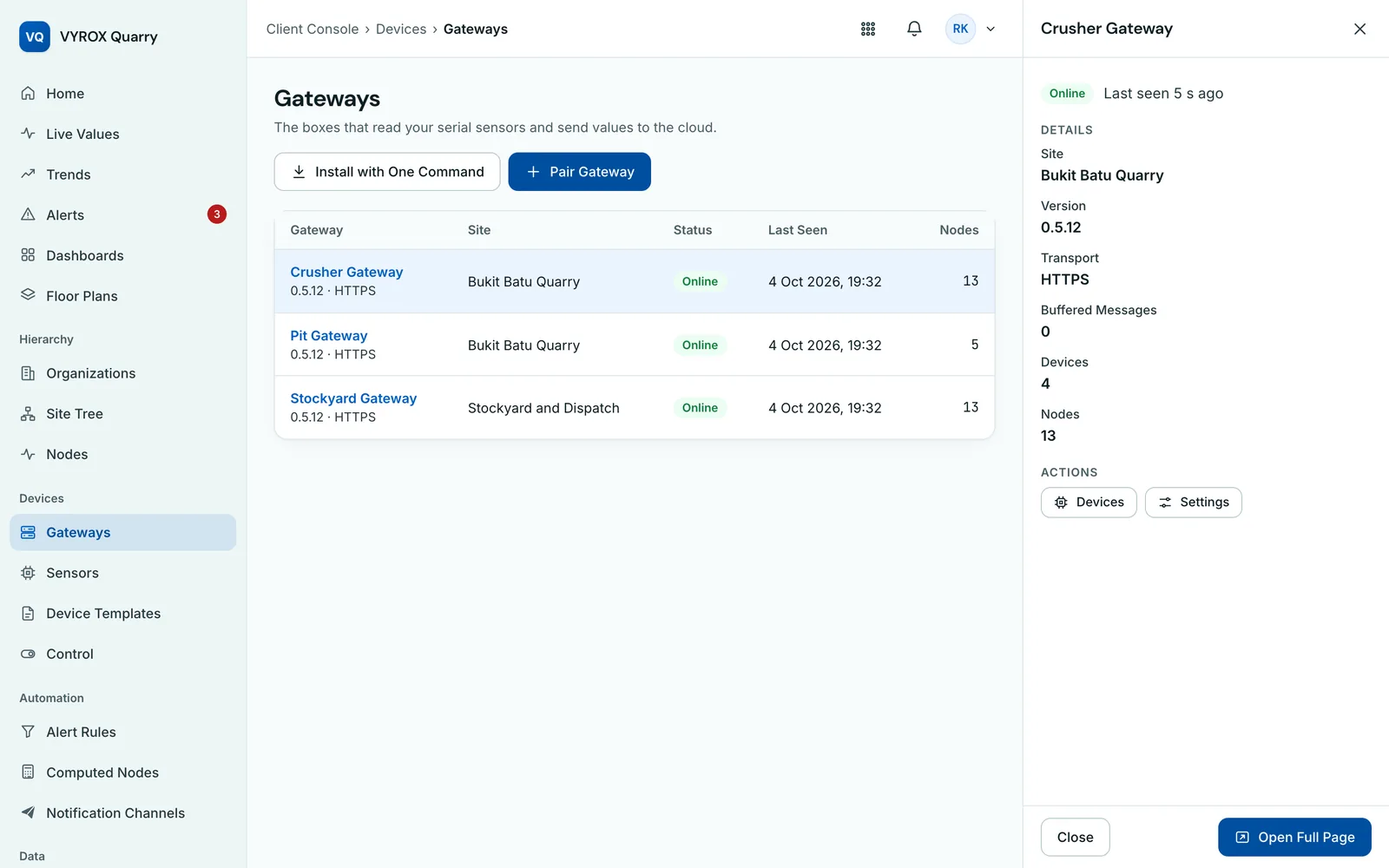Image resolution: width=1389 pixels, height=868 pixels.
Task: Go to Home in sidebar
Action: [x=122, y=94]
